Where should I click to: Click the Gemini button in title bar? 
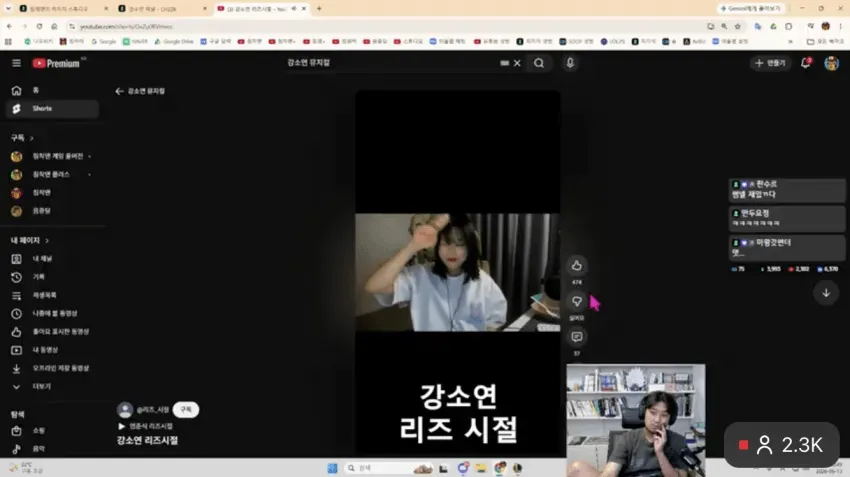pos(751,9)
